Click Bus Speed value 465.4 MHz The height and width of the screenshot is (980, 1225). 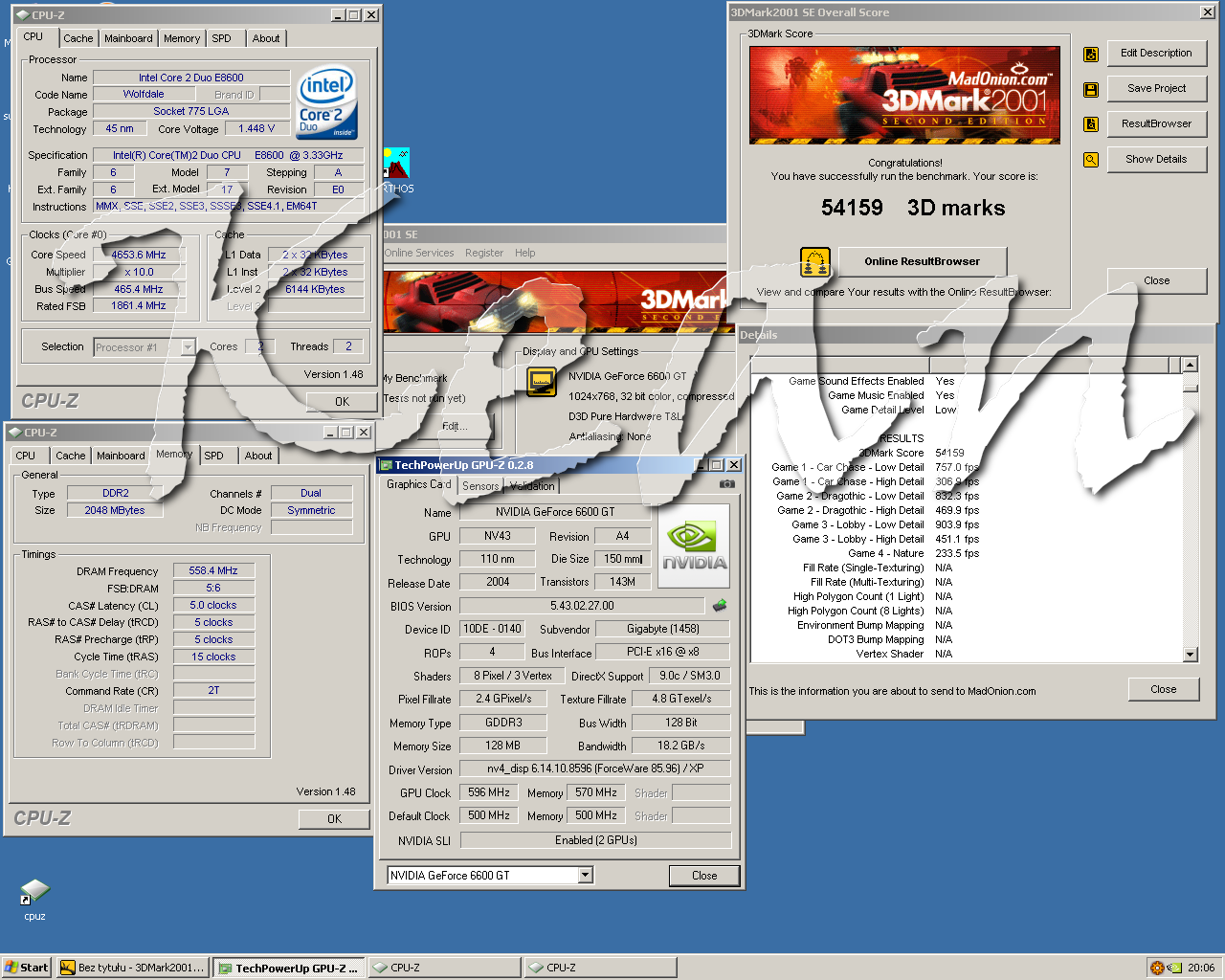[x=138, y=289]
